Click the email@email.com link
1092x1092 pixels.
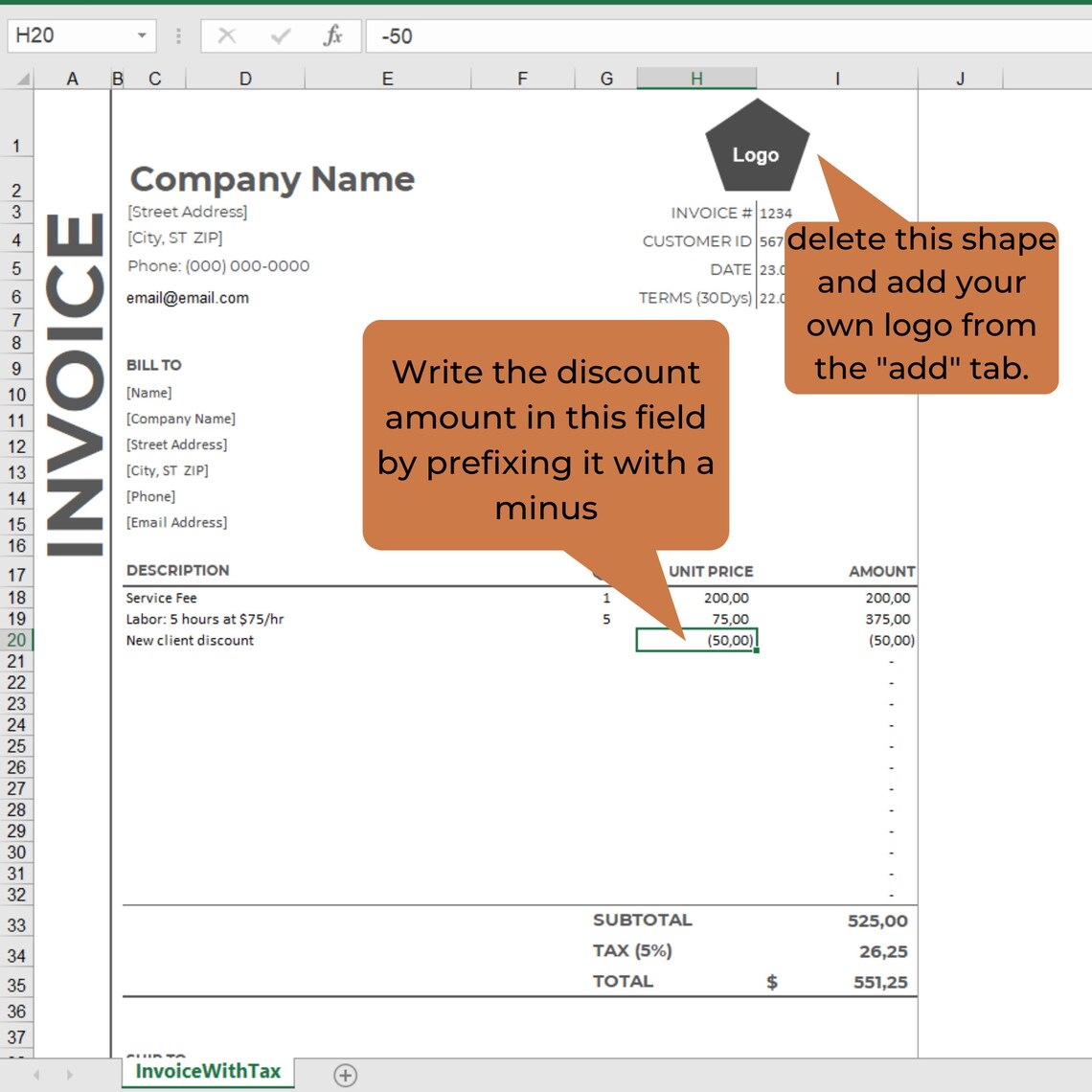[x=187, y=298]
